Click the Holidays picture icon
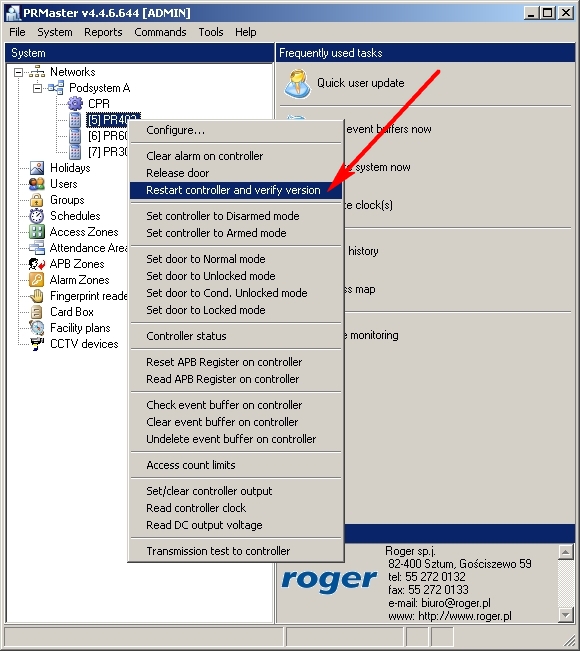Screen dimensions: 580x651 coord(37,168)
